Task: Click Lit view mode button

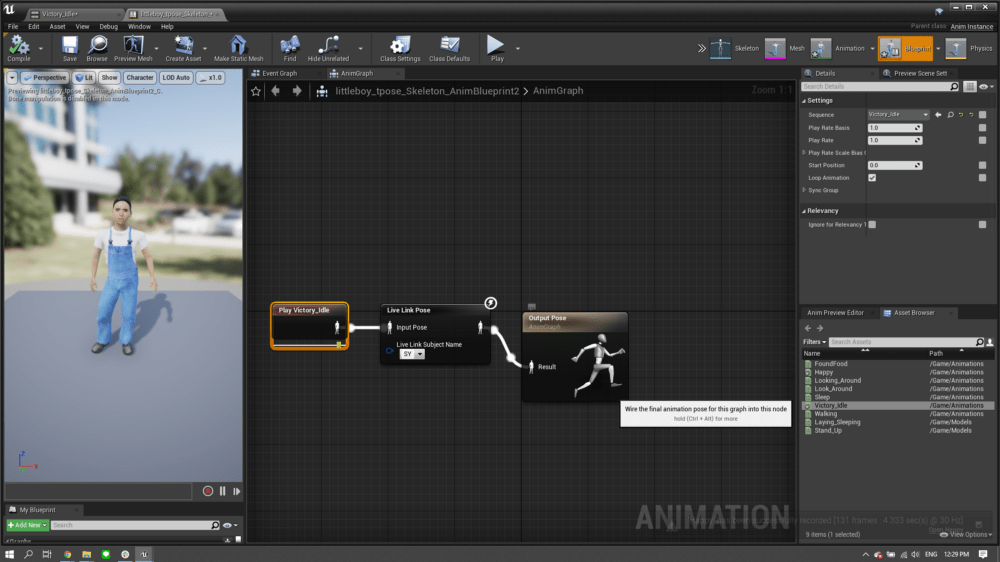Action: click(x=84, y=78)
